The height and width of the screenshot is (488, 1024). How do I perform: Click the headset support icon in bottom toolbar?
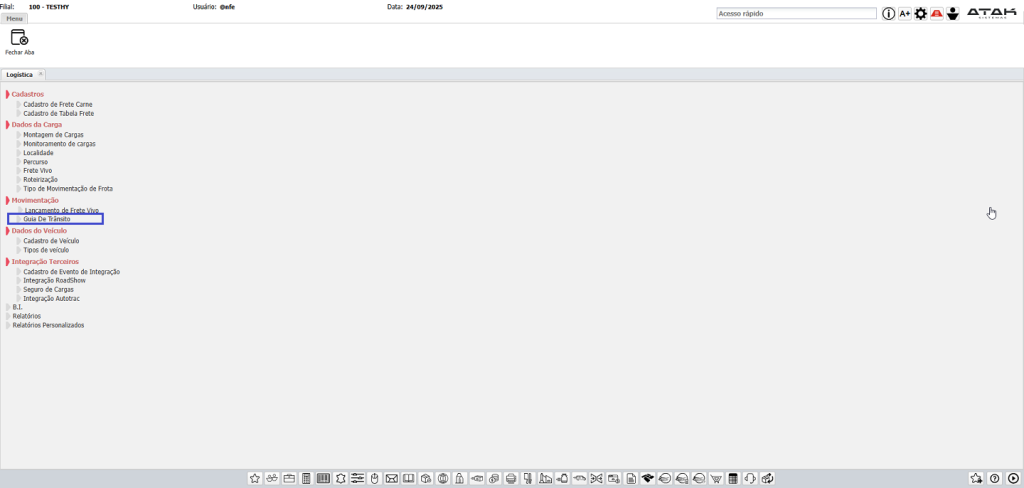(750, 479)
